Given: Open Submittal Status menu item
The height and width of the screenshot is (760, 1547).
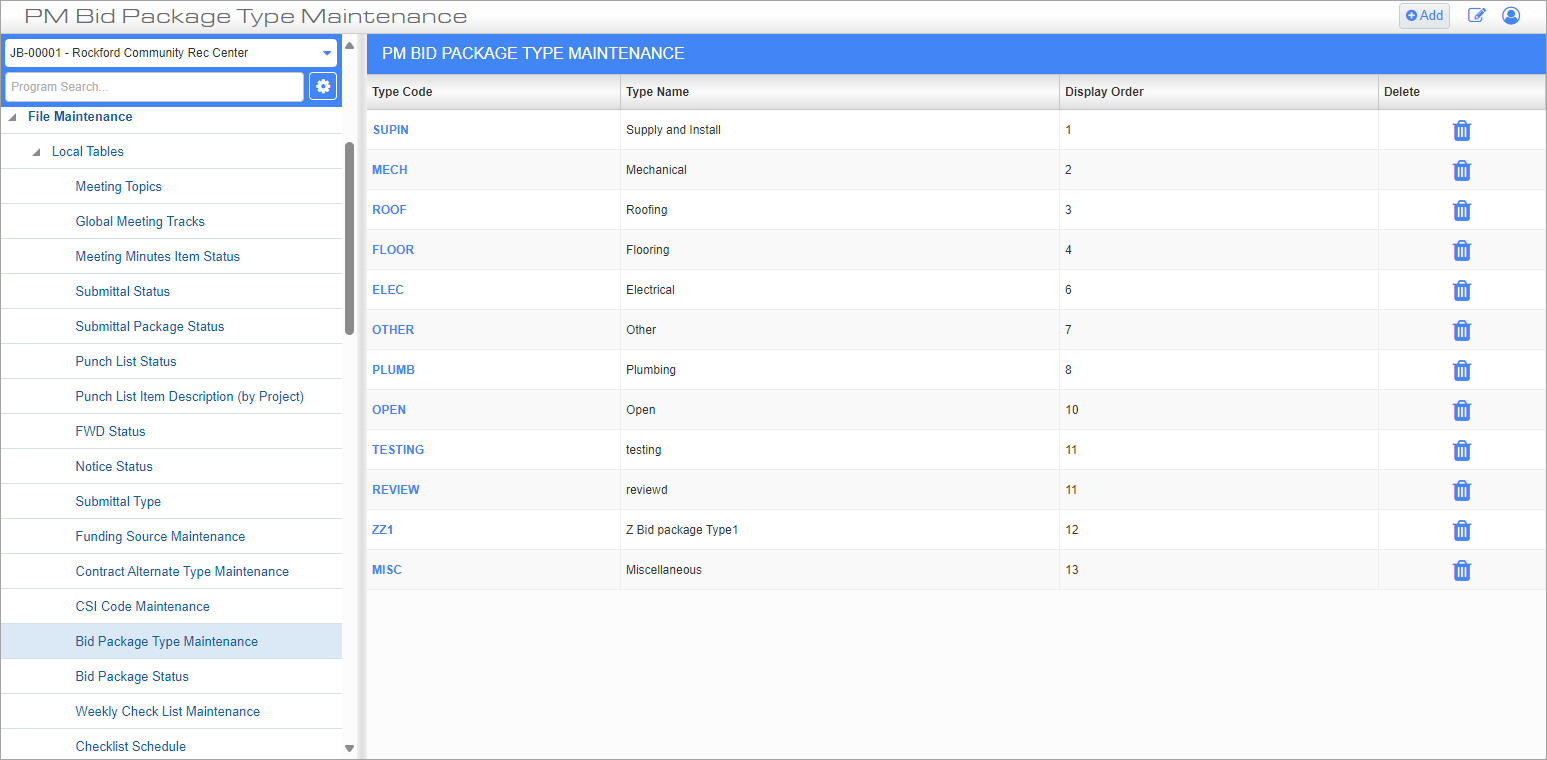Looking at the screenshot, I should pos(123,292).
